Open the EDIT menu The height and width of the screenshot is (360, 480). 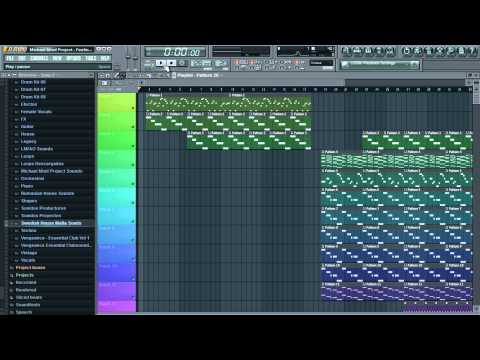22,58
